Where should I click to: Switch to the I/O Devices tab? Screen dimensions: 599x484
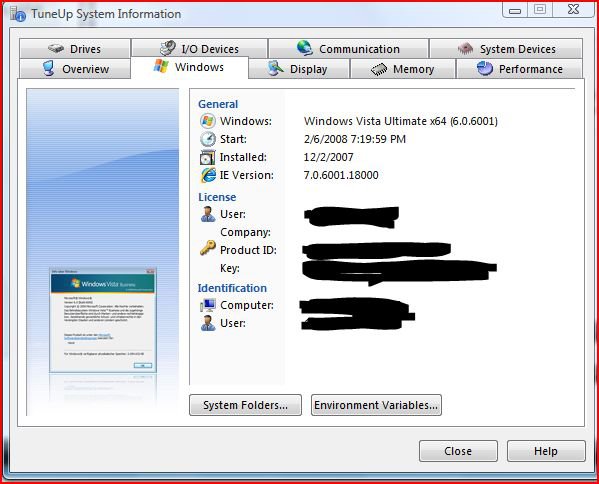pos(199,49)
